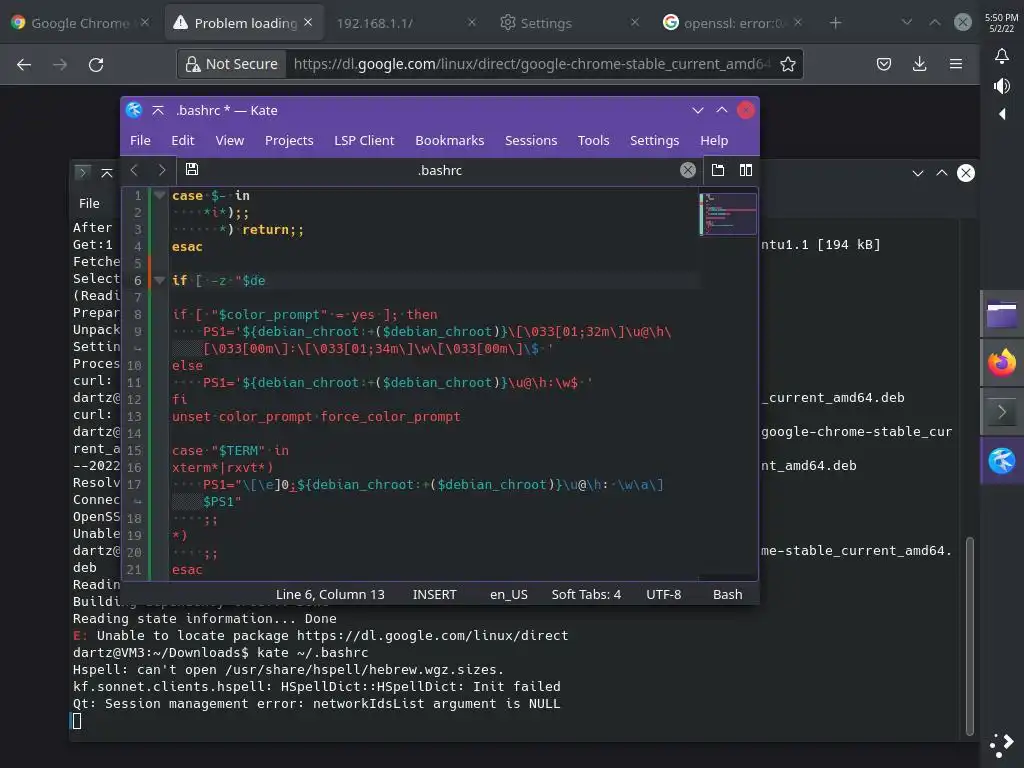Click line 4 'esac' in the editor
1024x768 pixels.
click(187, 247)
